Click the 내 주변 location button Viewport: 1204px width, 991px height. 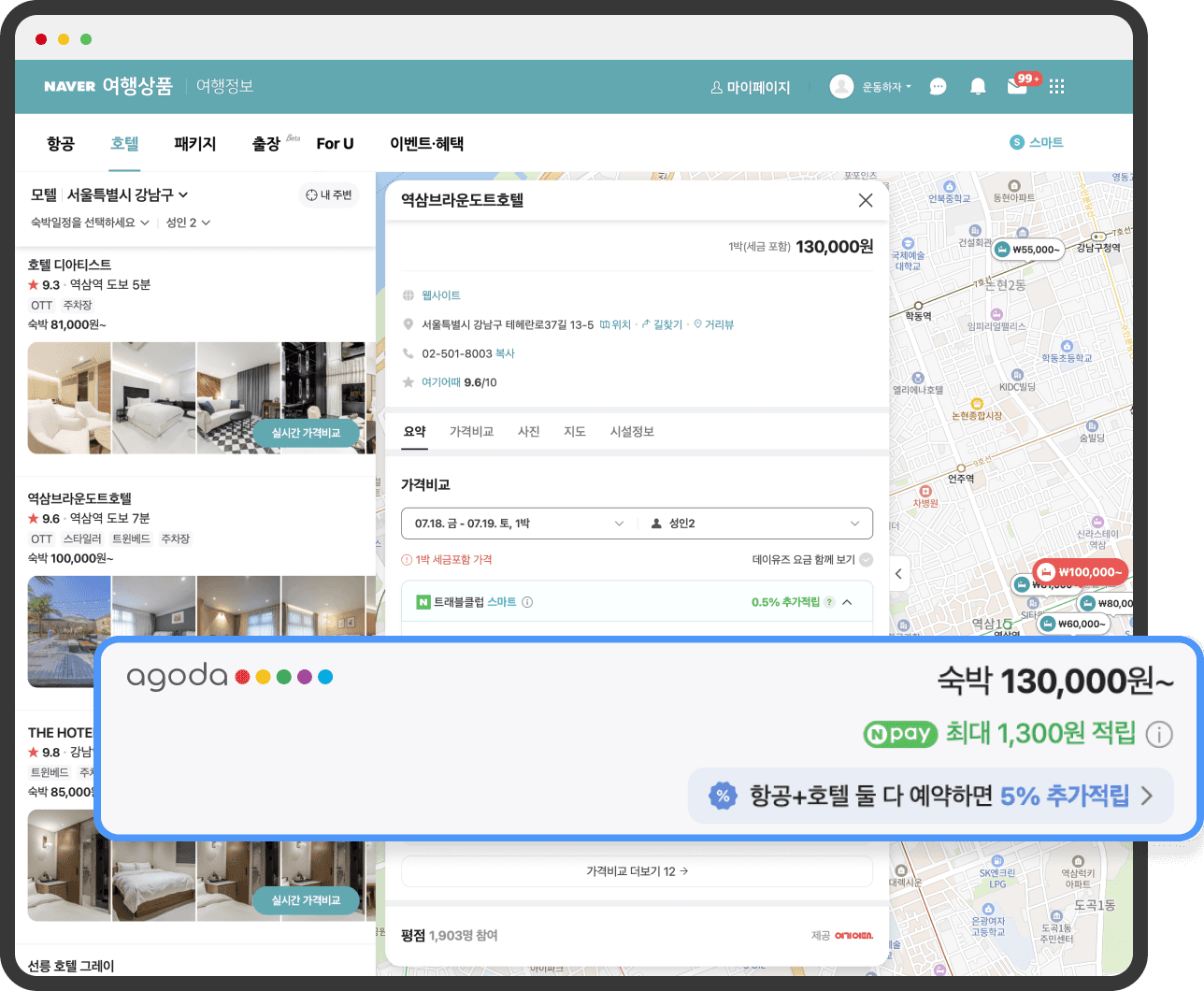tap(329, 194)
